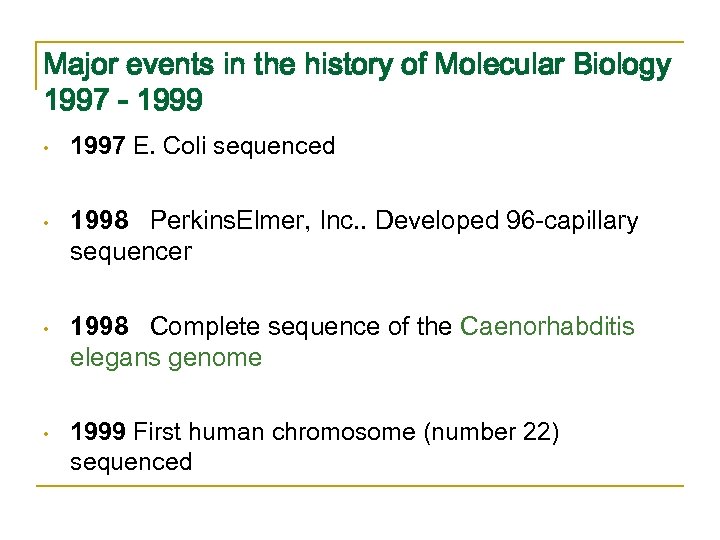Click the "Complete sequence of the" text
This screenshot has width=720, height=540.
[301, 327]
